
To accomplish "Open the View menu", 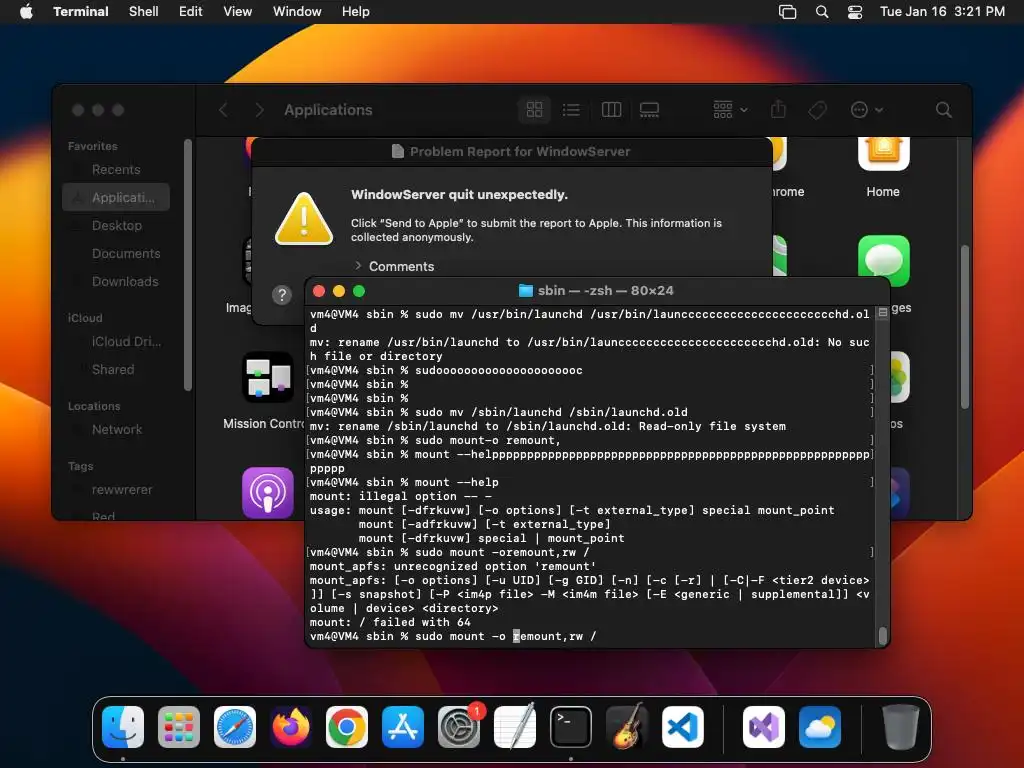I will point(238,12).
